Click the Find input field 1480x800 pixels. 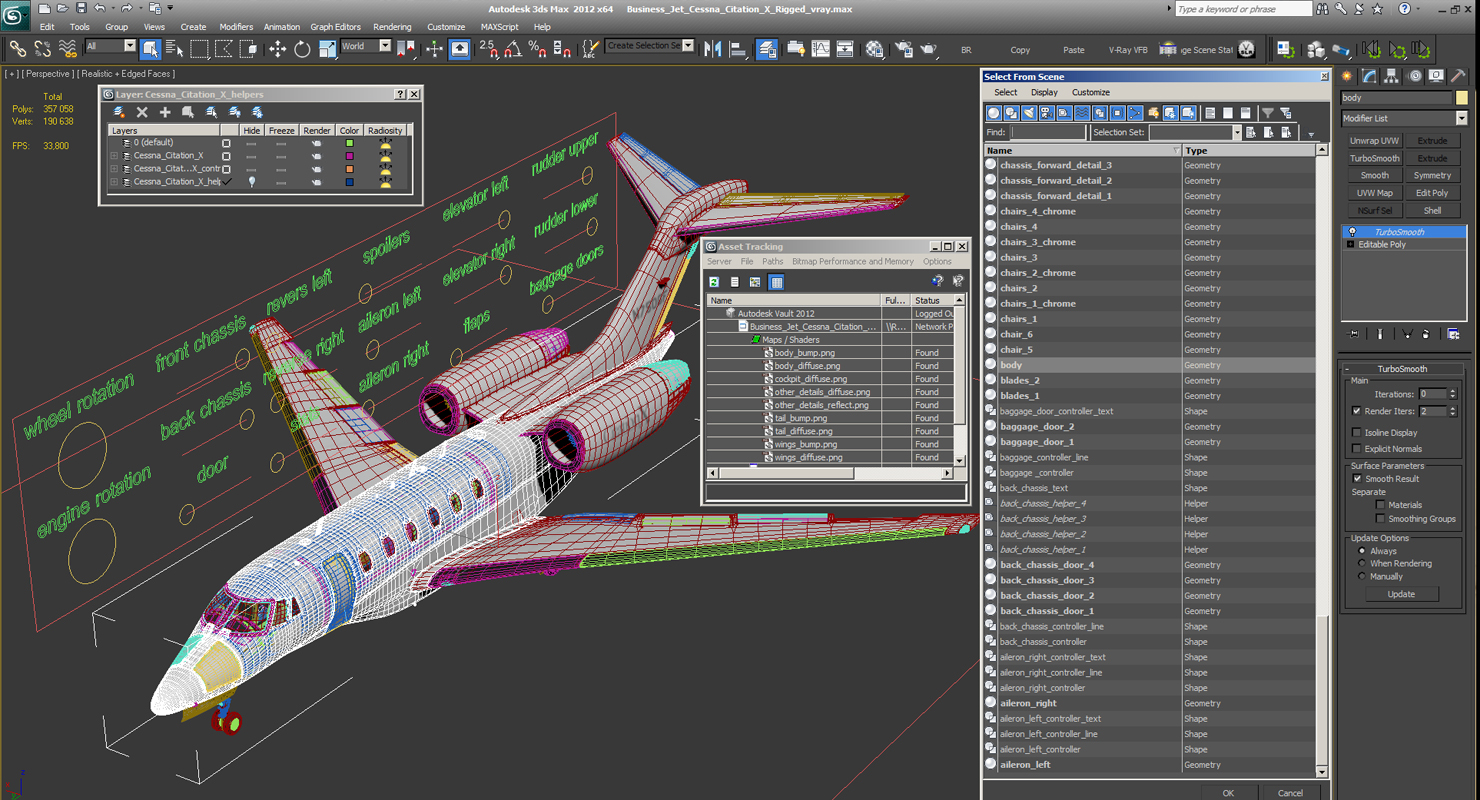click(1047, 132)
